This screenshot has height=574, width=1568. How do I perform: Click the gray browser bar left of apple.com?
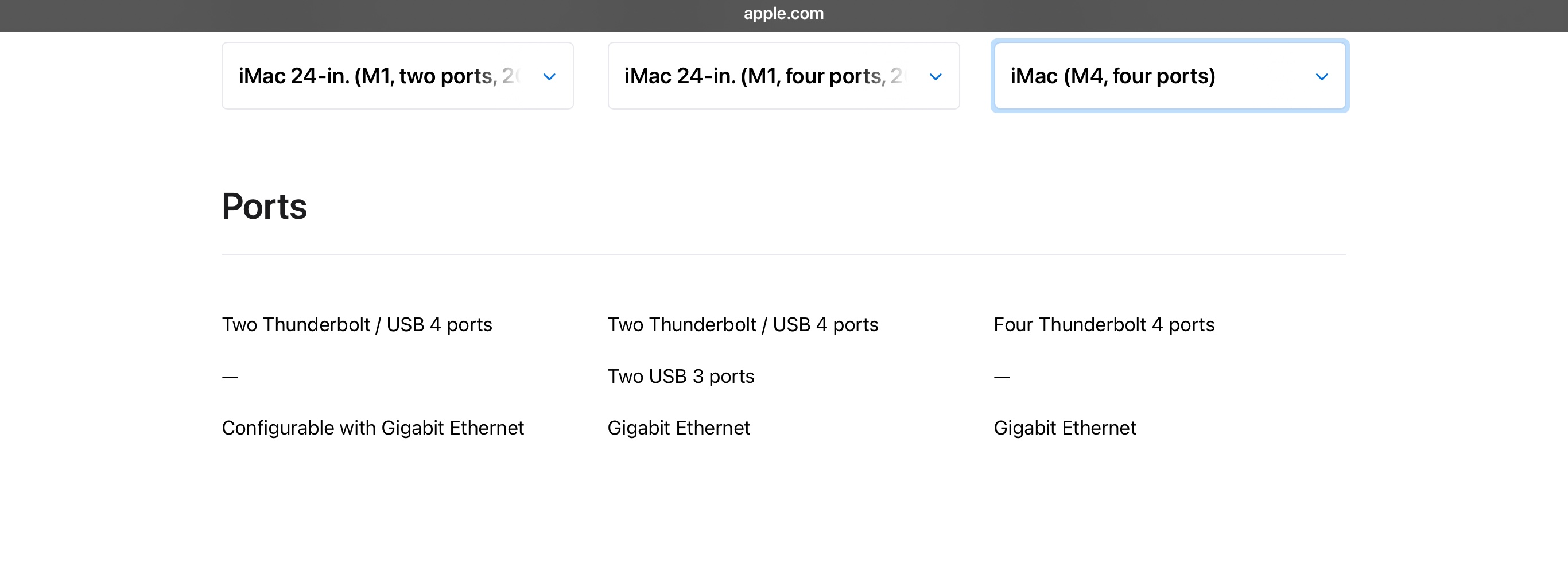tap(365, 14)
